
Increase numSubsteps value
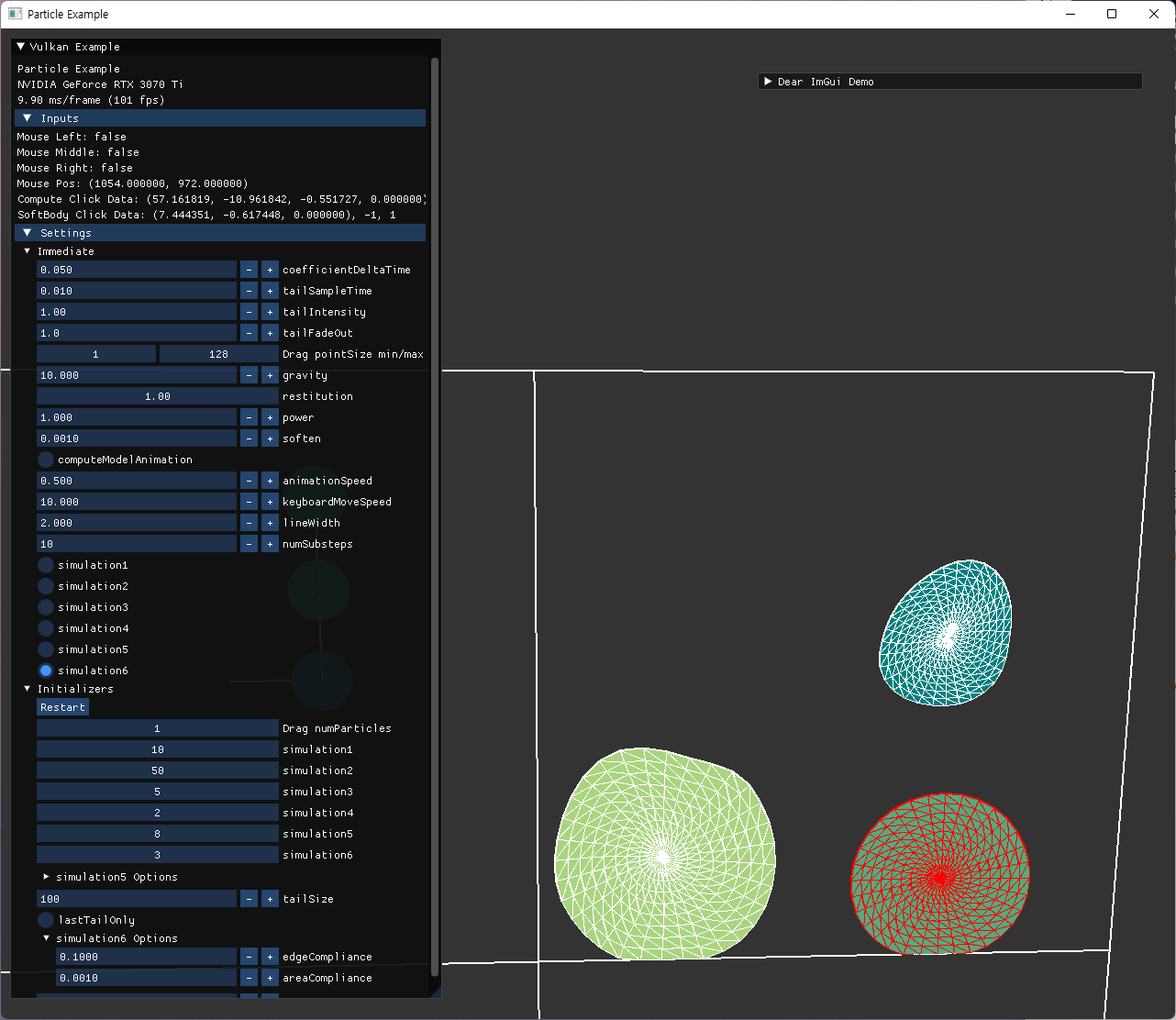[x=270, y=544]
